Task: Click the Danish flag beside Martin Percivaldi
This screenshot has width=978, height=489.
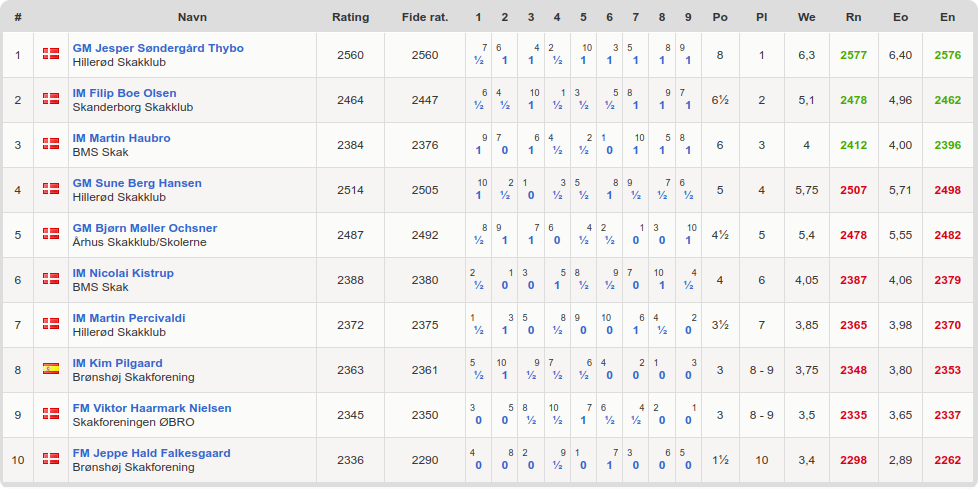Action: click(x=51, y=324)
